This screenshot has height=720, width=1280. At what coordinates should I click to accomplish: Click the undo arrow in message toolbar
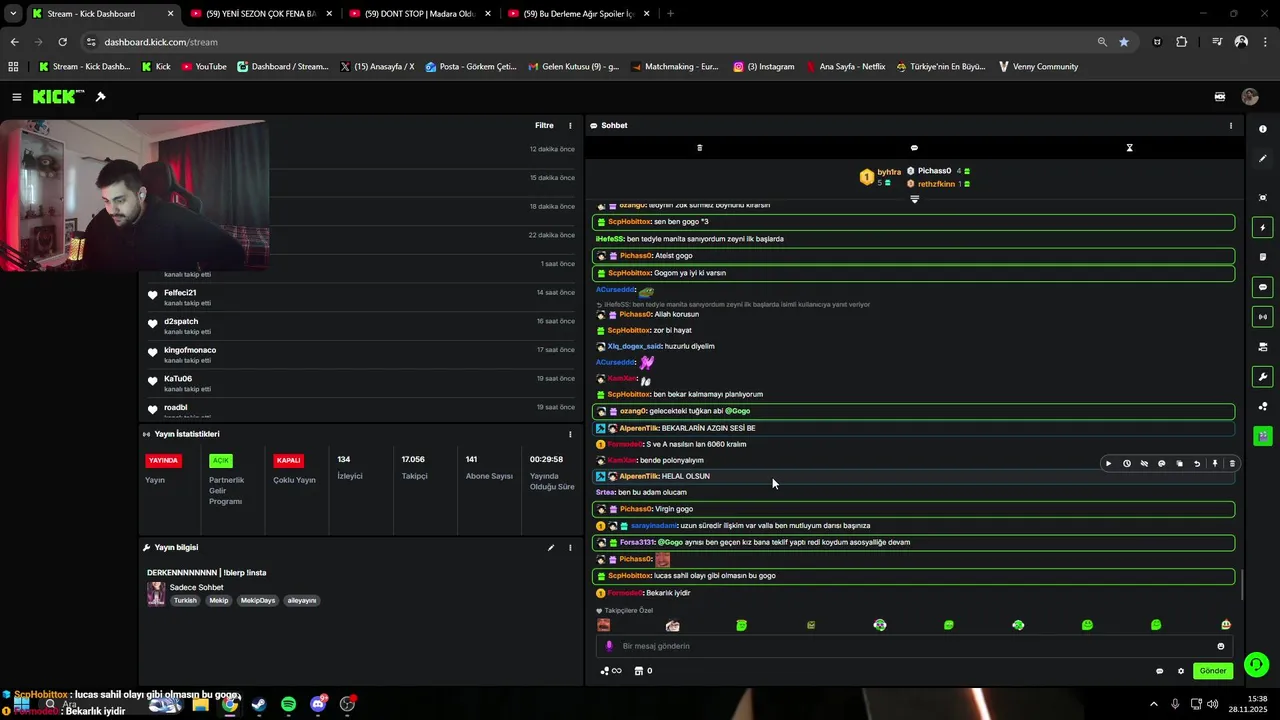(x=1197, y=464)
